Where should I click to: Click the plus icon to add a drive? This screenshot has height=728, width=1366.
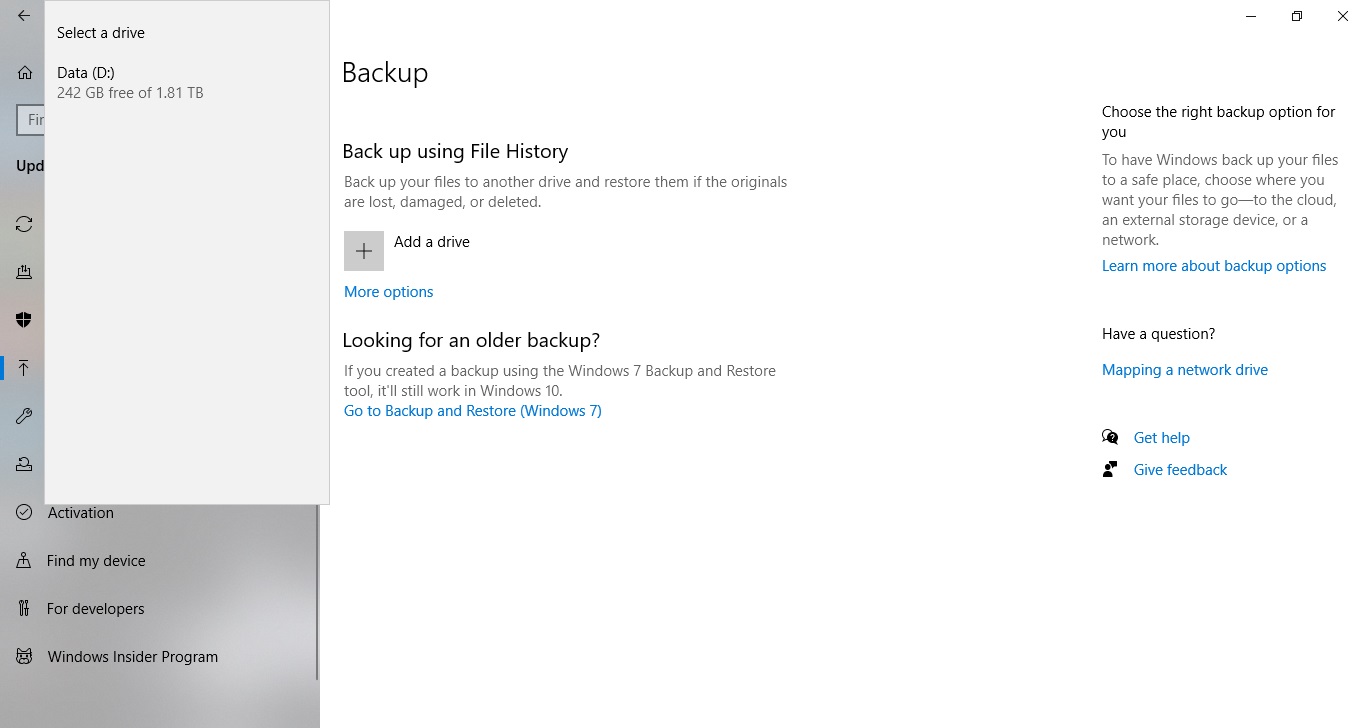tap(364, 251)
